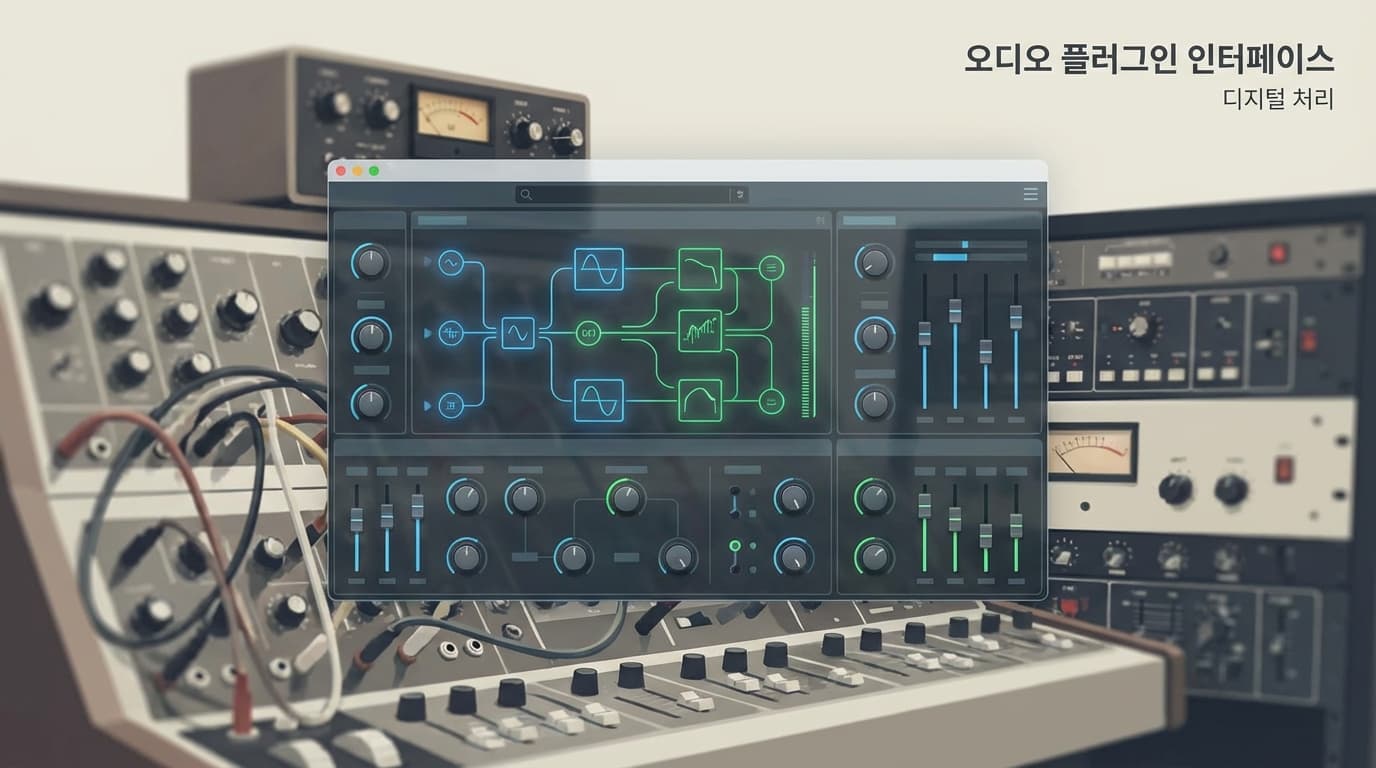Expand the top input triangle arrow
Screen dimensions: 1376x768
[x=428, y=263]
